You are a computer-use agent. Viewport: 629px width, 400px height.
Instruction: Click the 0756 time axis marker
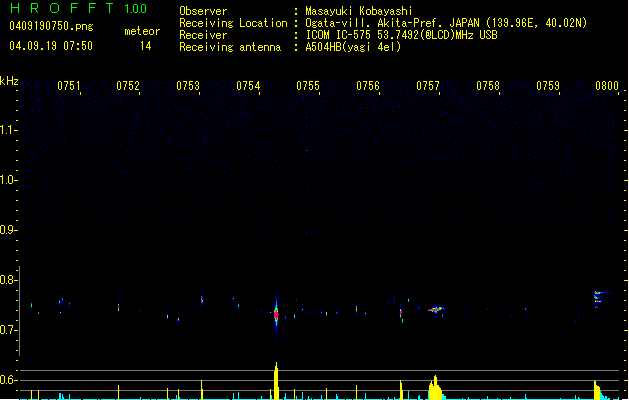click(368, 86)
